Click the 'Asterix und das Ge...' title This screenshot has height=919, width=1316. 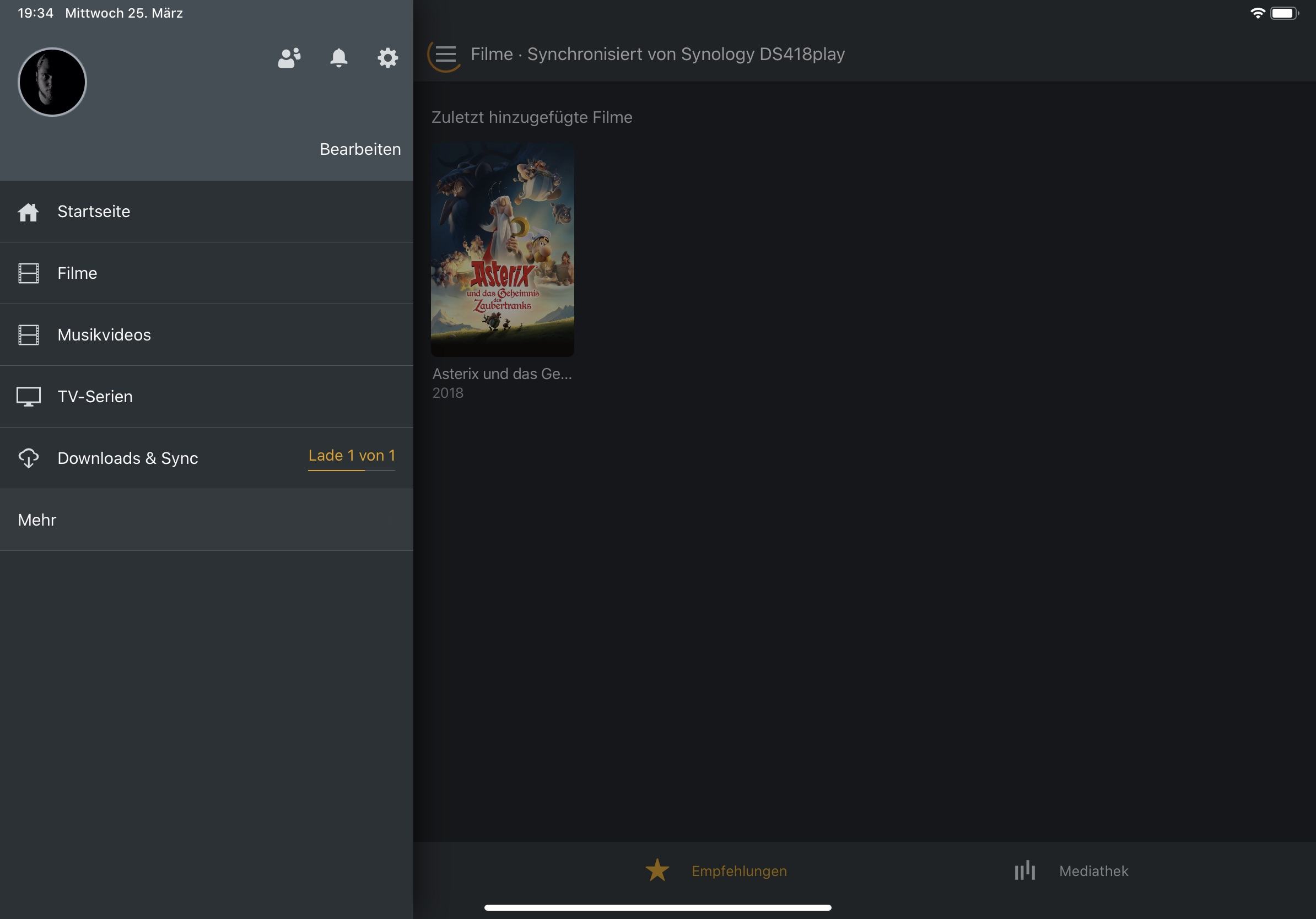tap(501, 374)
